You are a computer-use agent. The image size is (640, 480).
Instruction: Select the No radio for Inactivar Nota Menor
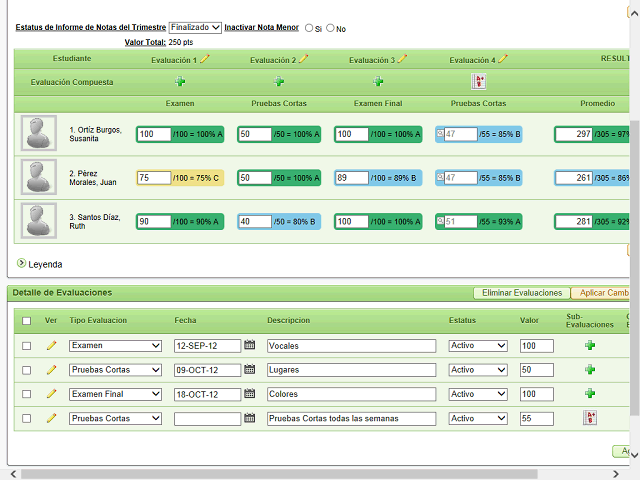(331, 29)
